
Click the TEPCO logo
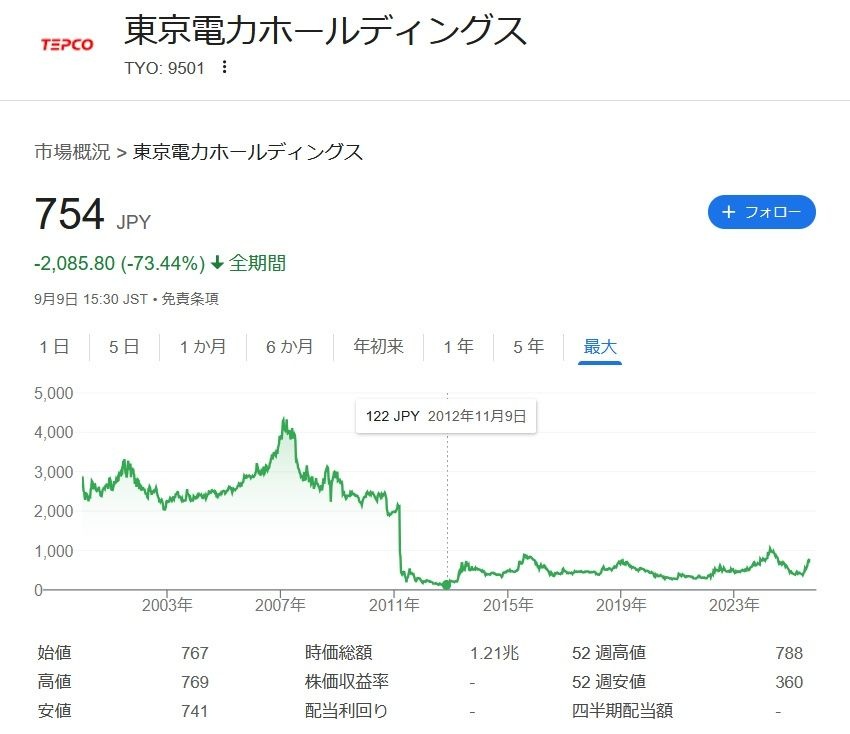[67, 44]
